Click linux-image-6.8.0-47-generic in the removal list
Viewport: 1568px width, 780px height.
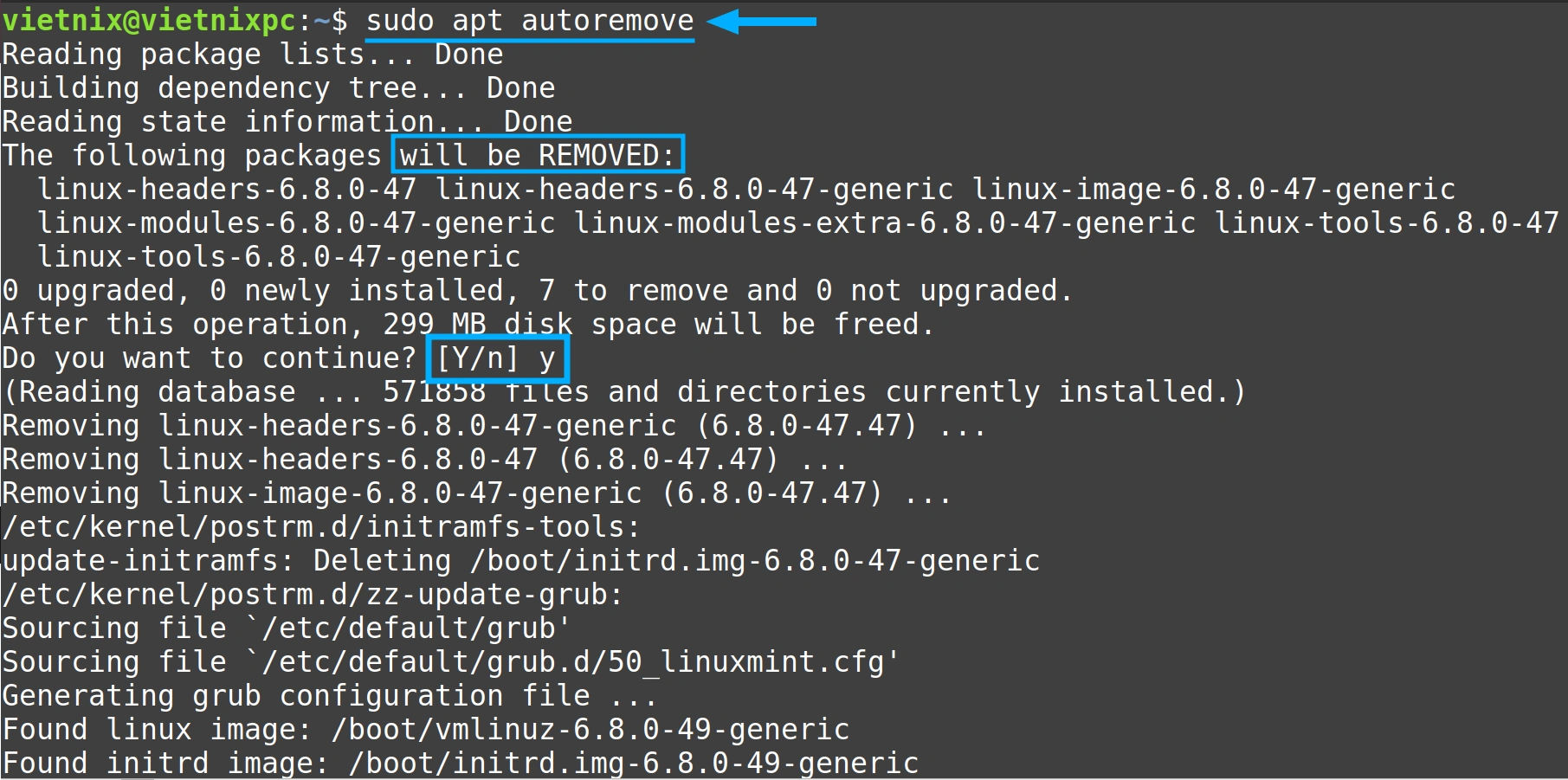coord(1213,190)
